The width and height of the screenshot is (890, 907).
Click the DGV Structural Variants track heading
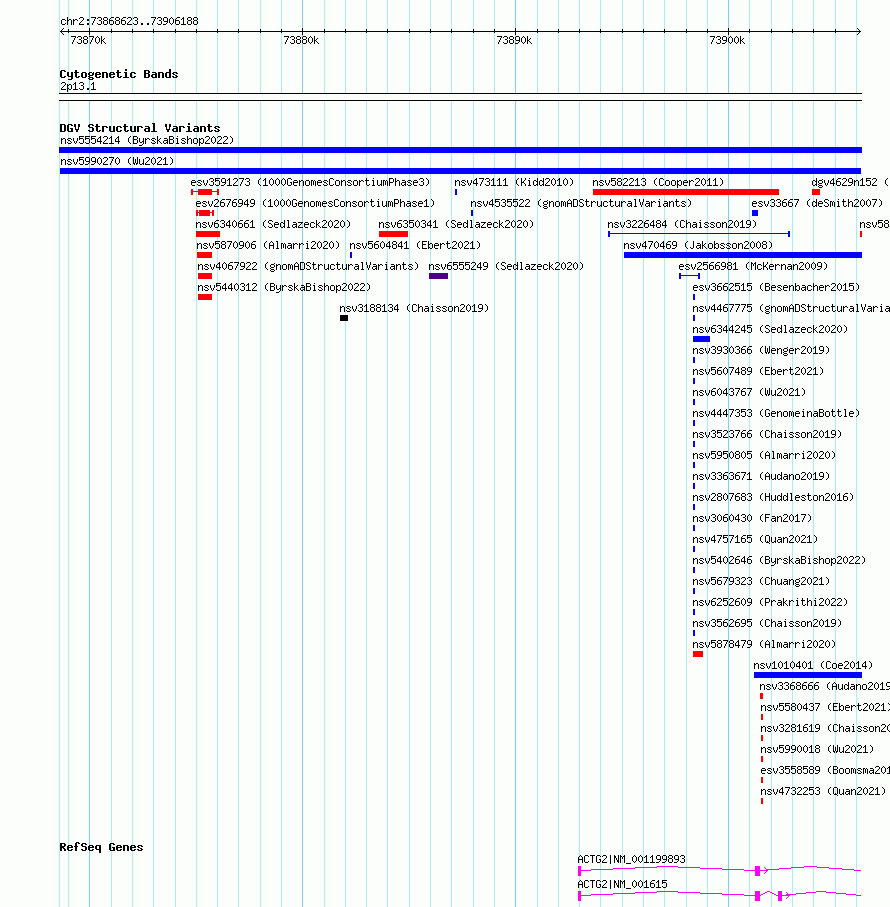[x=140, y=128]
